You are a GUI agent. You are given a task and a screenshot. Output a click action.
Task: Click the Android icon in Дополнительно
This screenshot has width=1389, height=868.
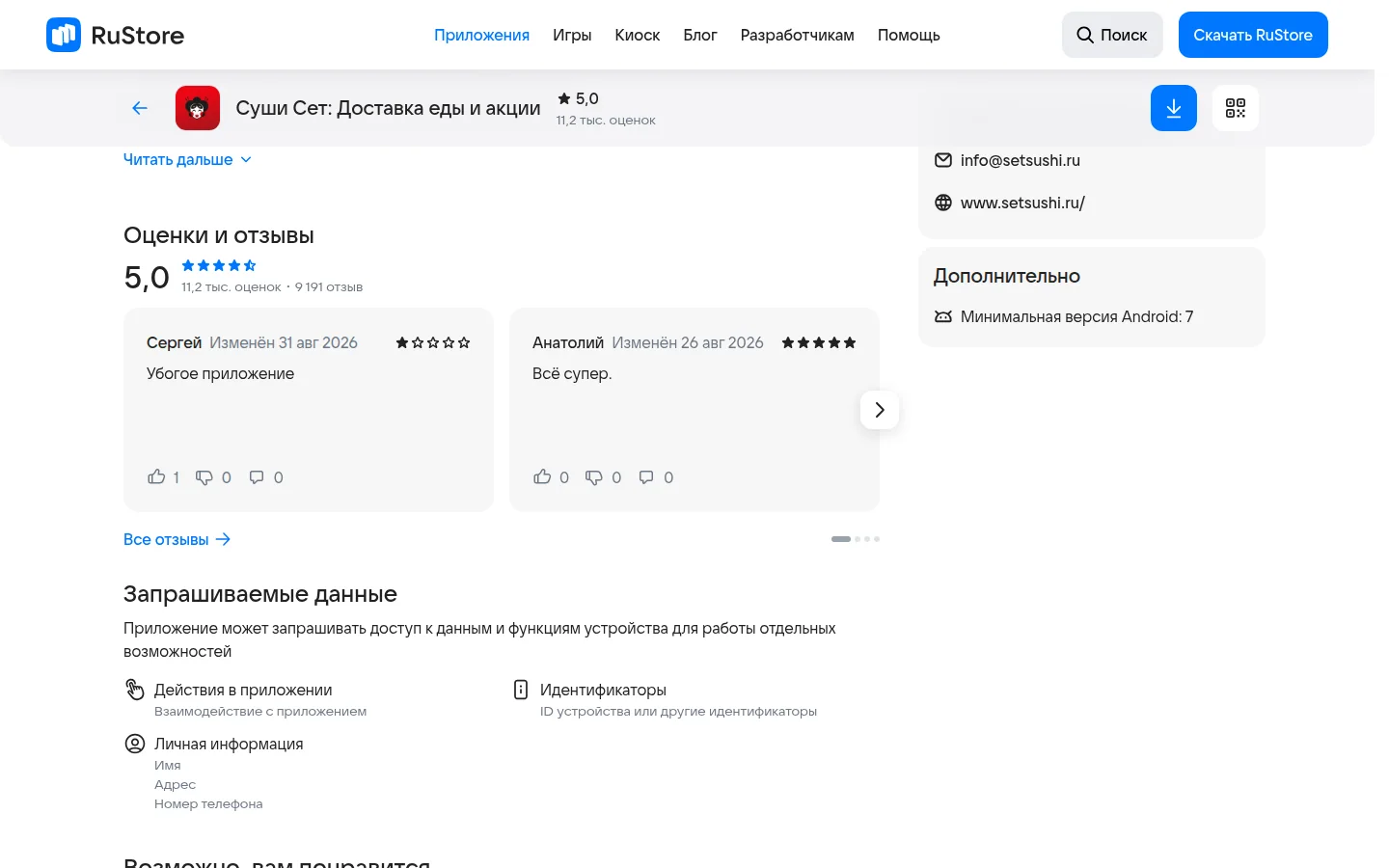click(943, 316)
